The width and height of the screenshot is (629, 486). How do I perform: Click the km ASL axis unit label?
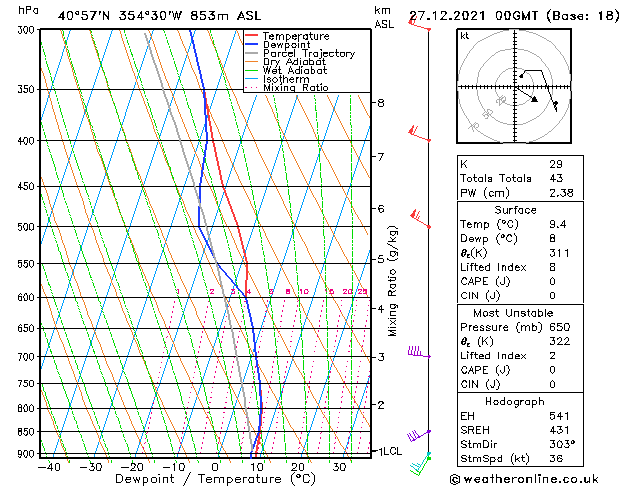[384, 17]
